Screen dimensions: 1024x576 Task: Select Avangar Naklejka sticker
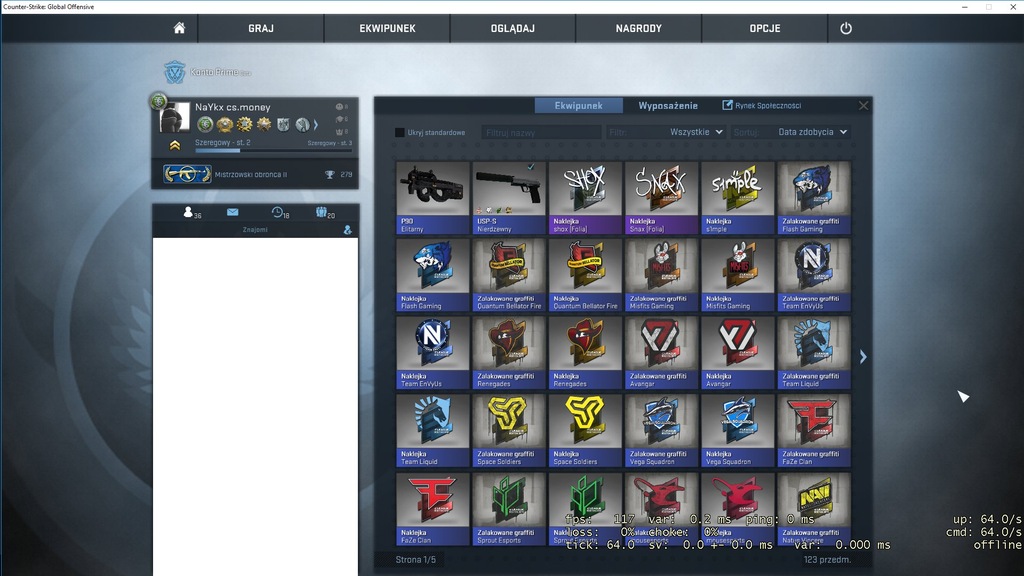click(737, 353)
